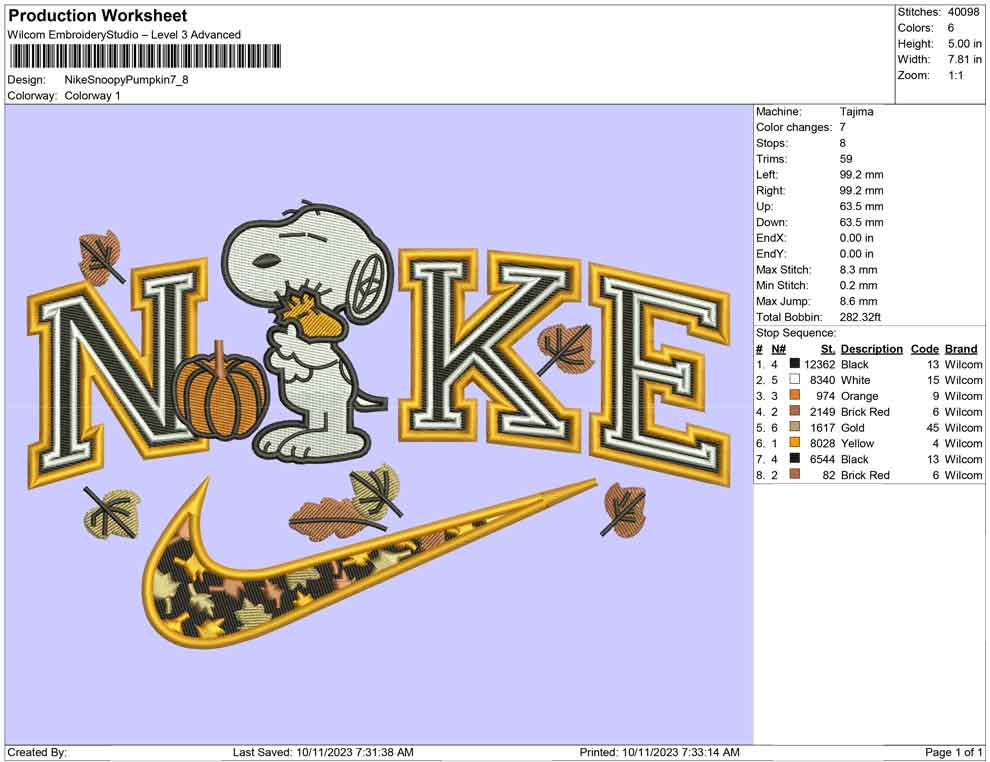Screen dimensions: 990x762
Task: Click the code '45' in the Gold row
Action: [933, 427]
